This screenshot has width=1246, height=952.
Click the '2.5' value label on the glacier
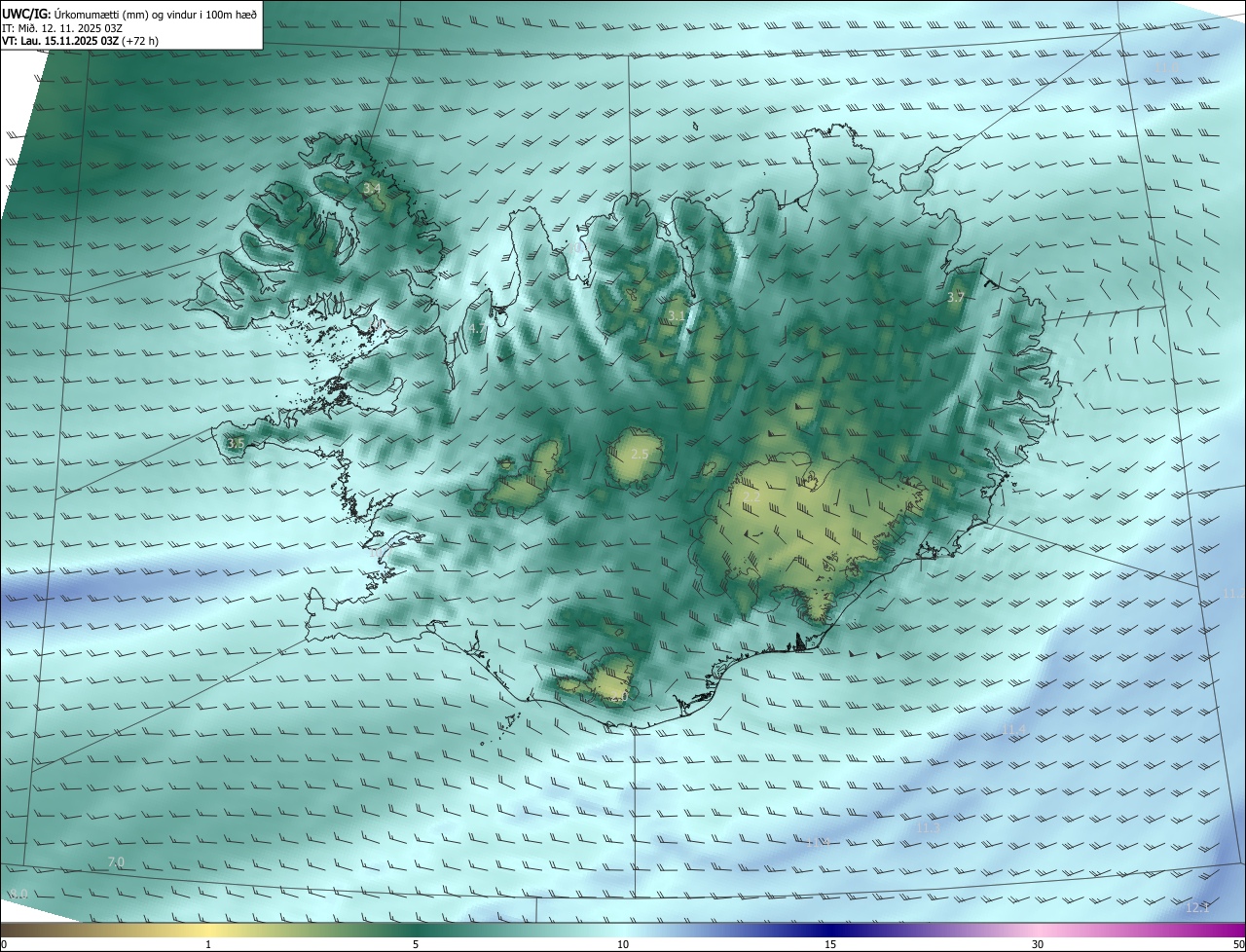tap(640, 455)
